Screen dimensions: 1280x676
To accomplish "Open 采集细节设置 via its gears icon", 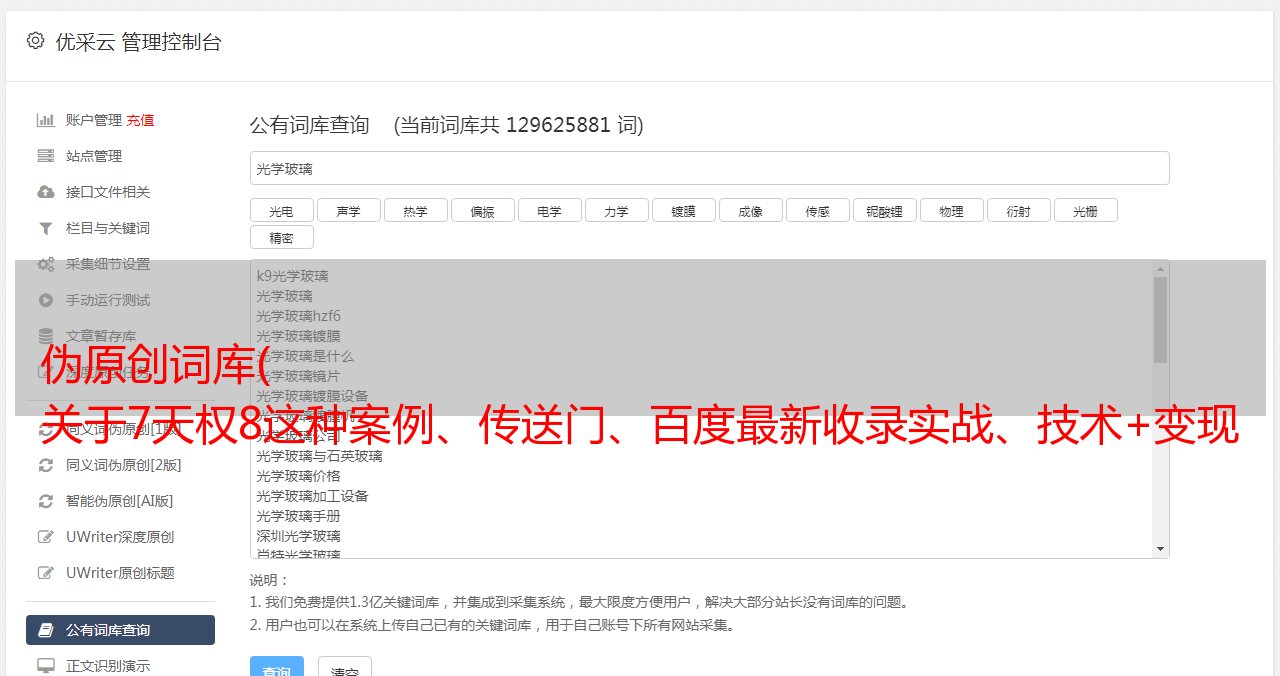I will pyautogui.click(x=46, y=264).
